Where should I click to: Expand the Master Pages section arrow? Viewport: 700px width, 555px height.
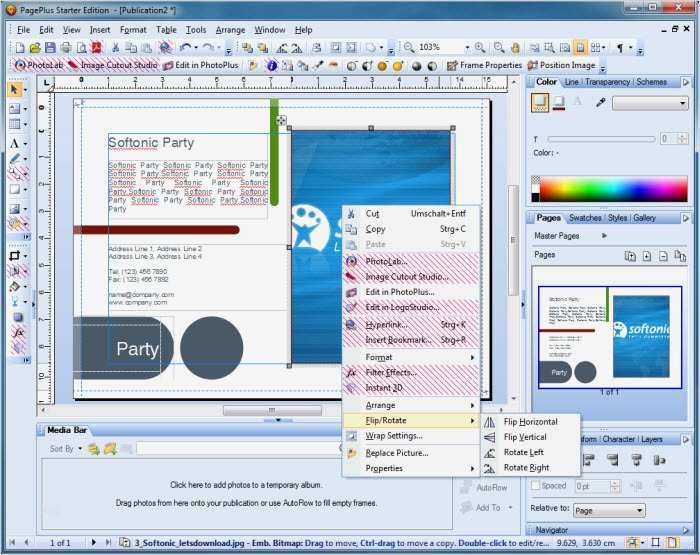604,236
